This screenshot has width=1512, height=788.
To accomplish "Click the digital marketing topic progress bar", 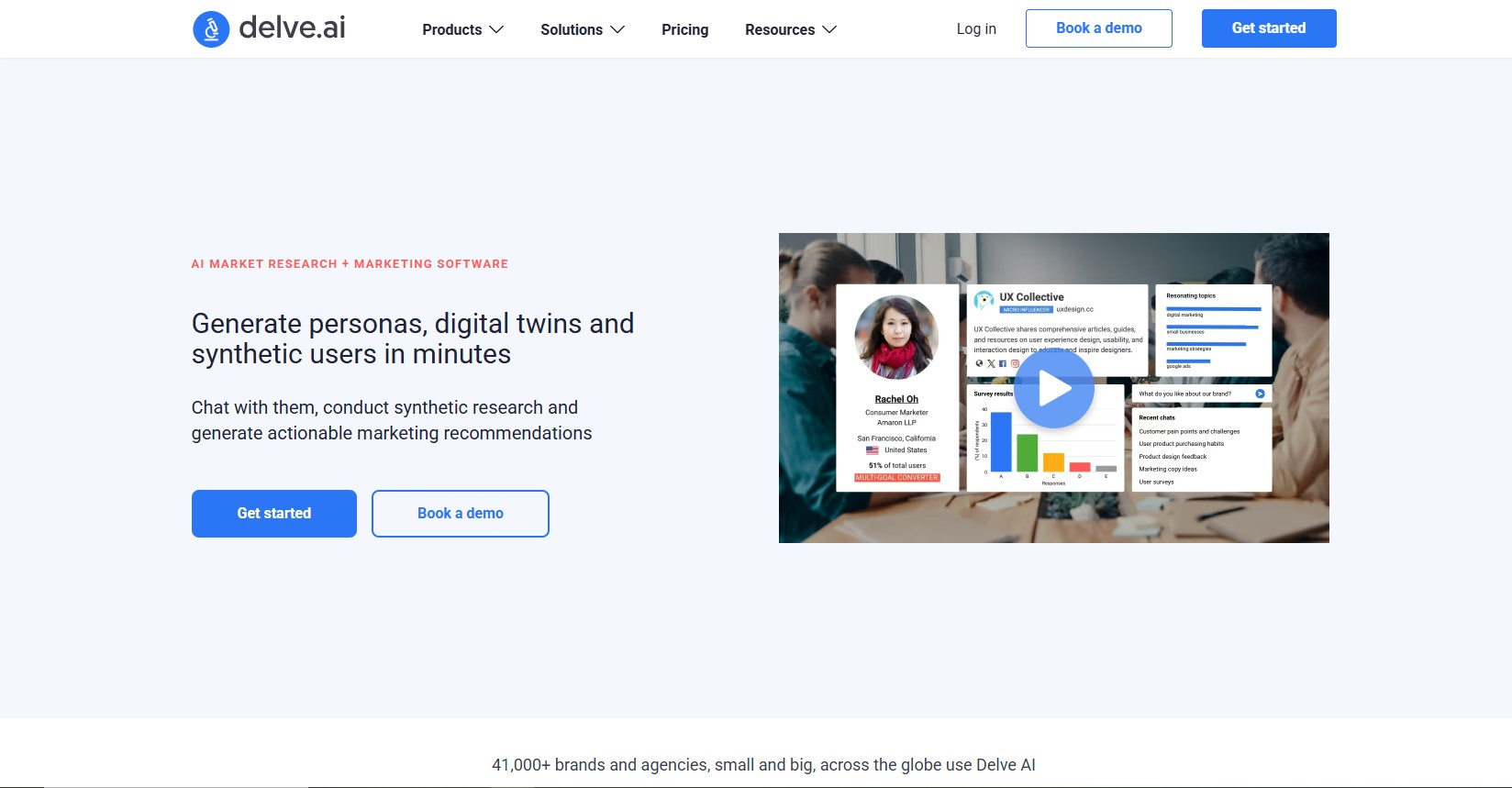I will (1213, 309).
